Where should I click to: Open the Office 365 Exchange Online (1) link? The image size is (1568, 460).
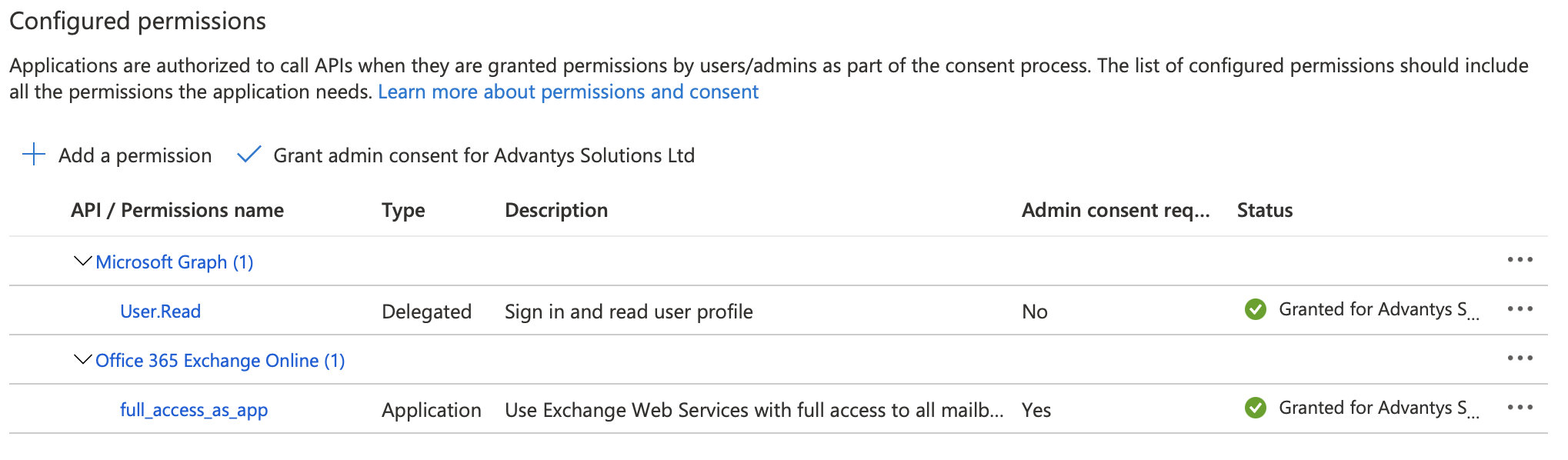[220, 361]
